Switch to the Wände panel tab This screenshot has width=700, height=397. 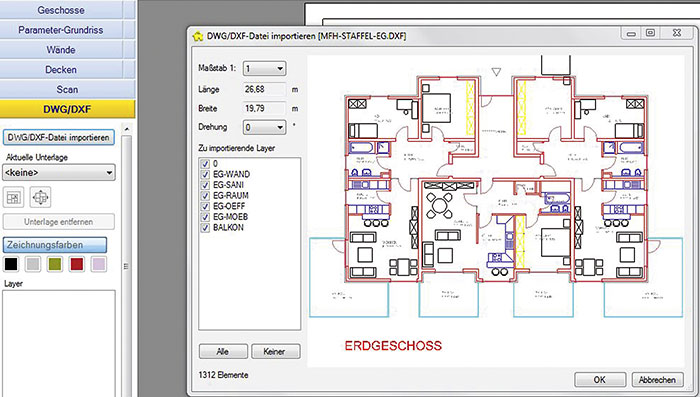(x=61, y=50)
